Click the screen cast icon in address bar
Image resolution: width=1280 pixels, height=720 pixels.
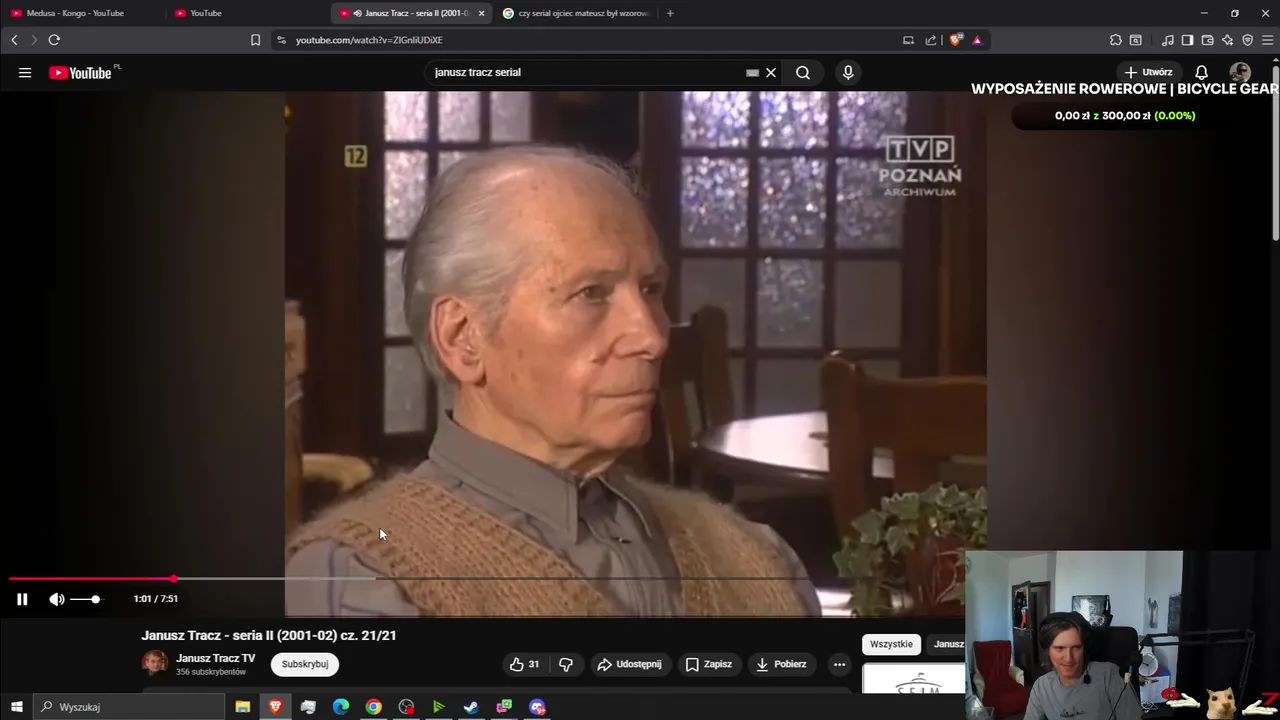click(908, 40)
